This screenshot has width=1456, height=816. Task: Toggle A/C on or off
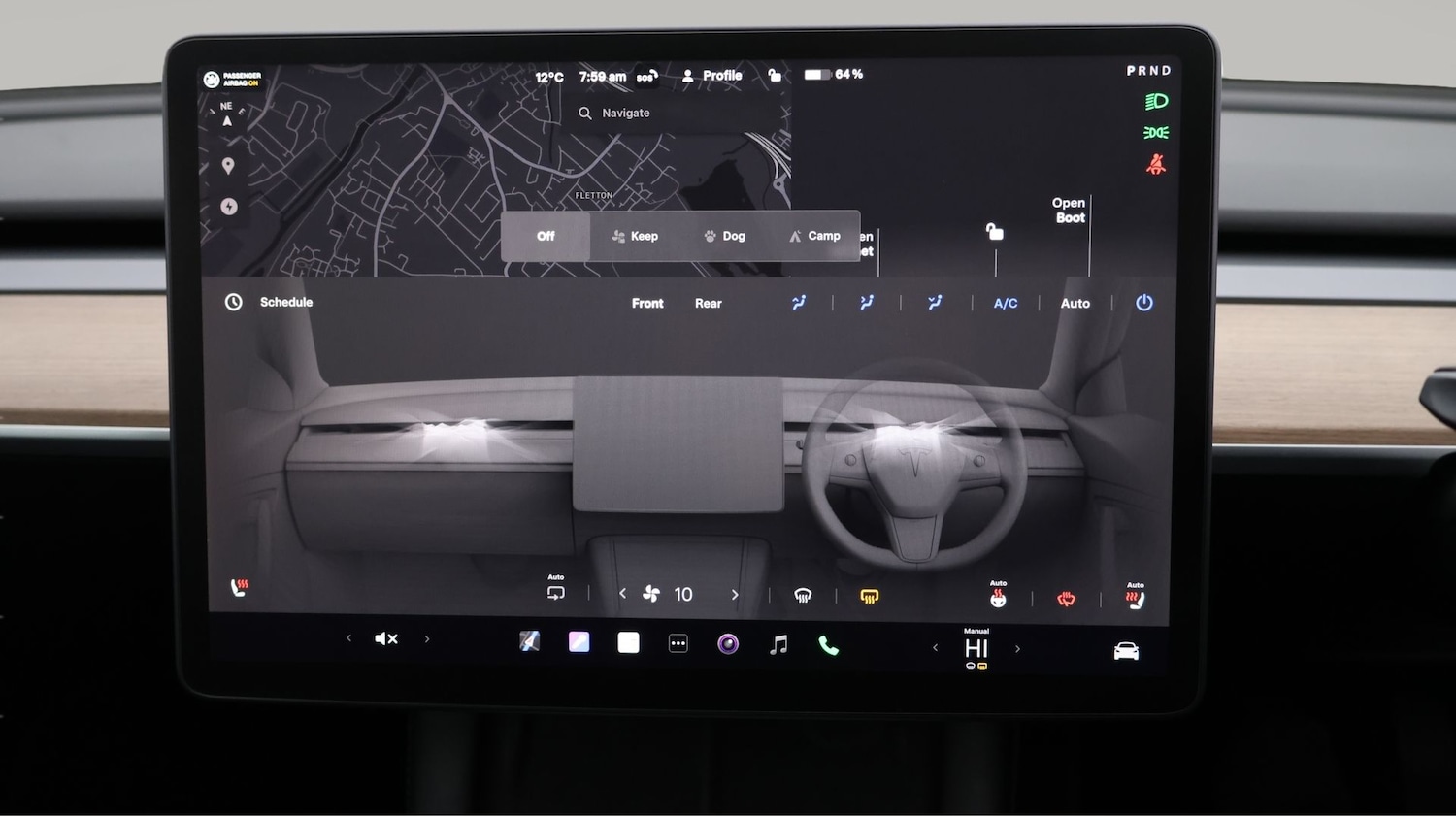pyautogui.click(x=1005, y=303)
